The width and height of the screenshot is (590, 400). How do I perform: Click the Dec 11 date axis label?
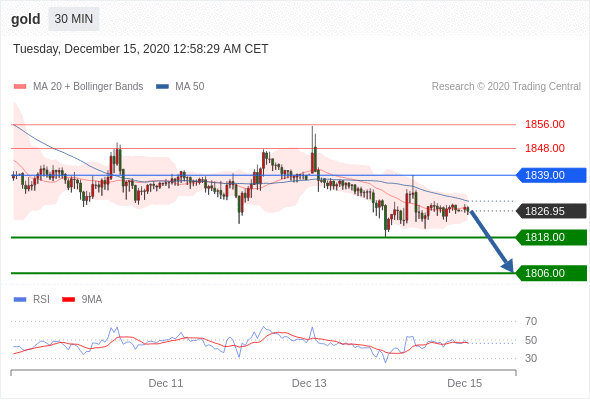[x=166, y=383]
